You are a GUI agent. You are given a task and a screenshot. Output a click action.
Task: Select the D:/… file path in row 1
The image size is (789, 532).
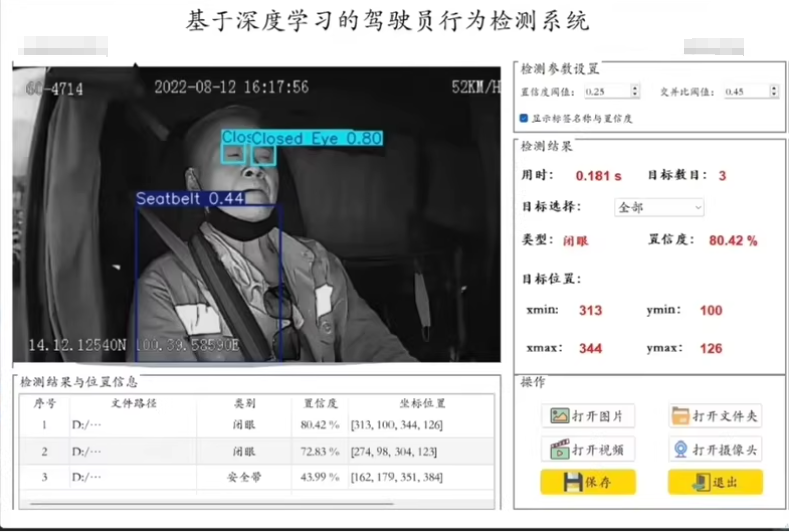87,425
